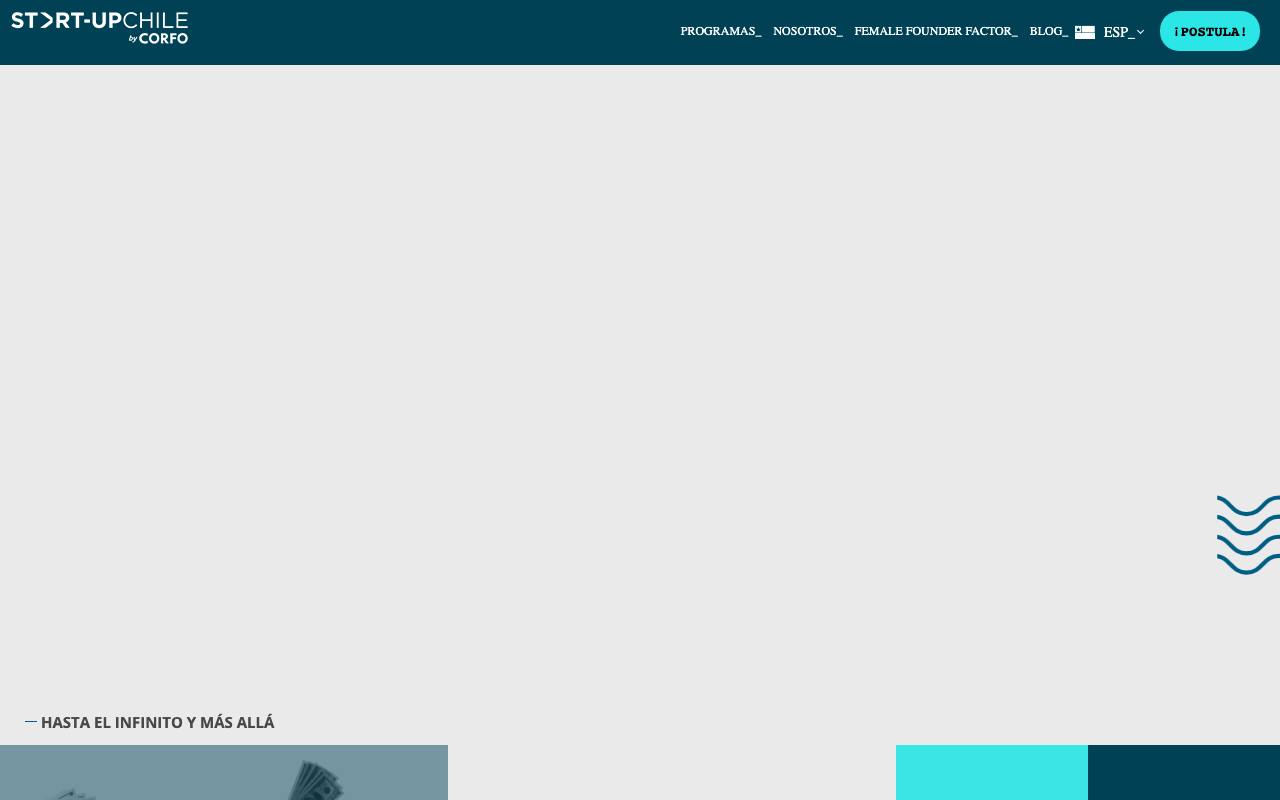1280x800 pixels.
Task: Click the blue wavy lines graphic
Action: point(1248,535)
